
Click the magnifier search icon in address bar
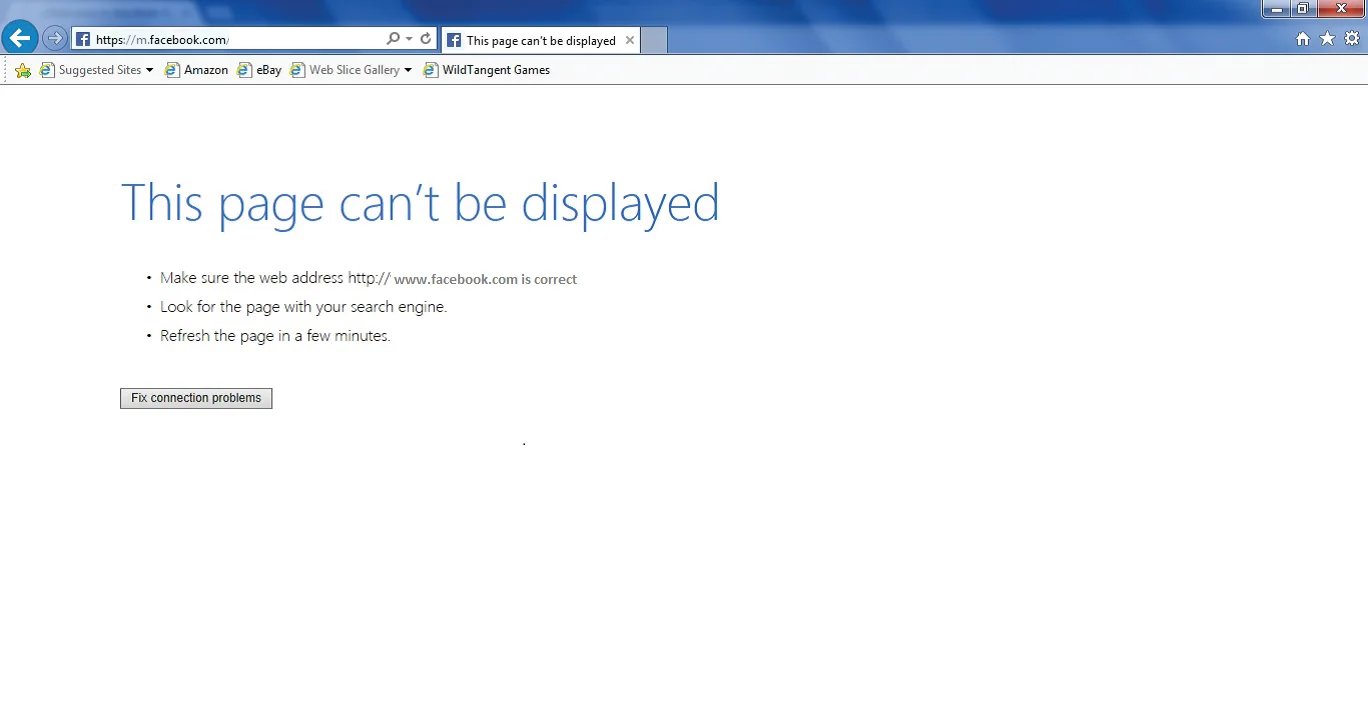pyautogui.click(x=393, y=39)
